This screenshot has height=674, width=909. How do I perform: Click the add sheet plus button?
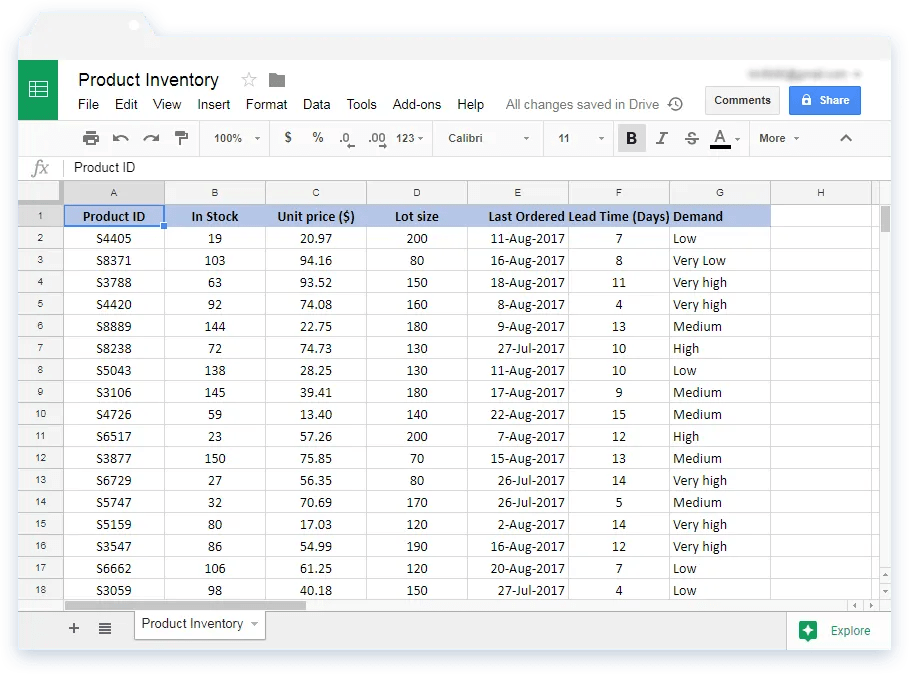[x=73, y=628]
